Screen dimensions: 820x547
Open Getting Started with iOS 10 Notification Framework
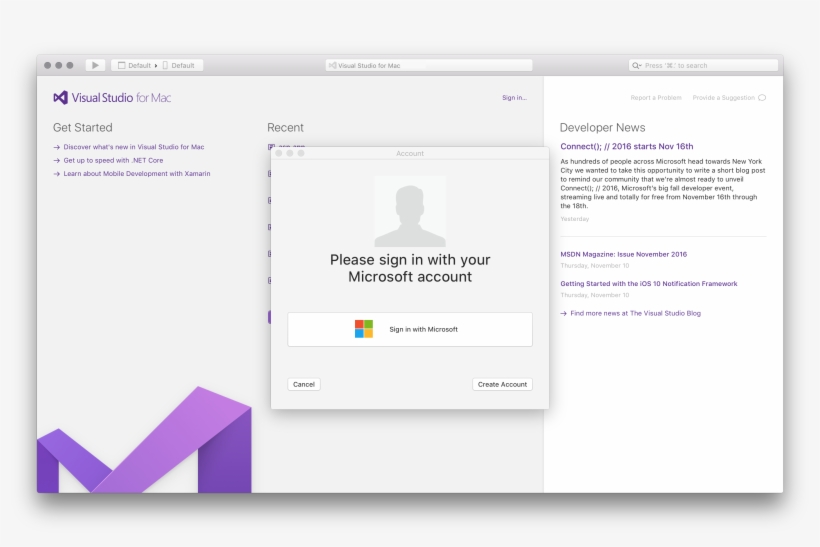648,283
